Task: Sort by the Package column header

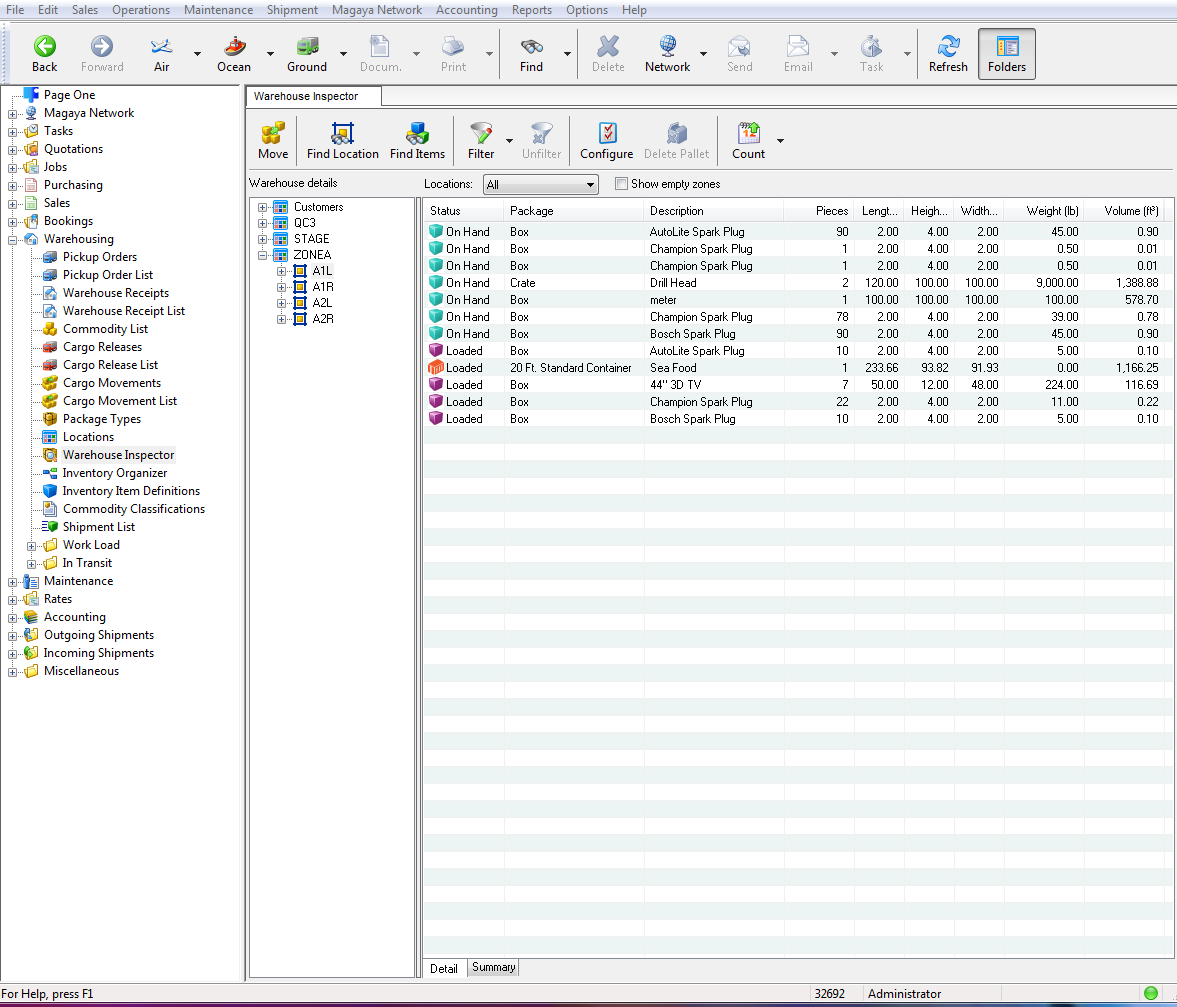Action: coord(573,211)
